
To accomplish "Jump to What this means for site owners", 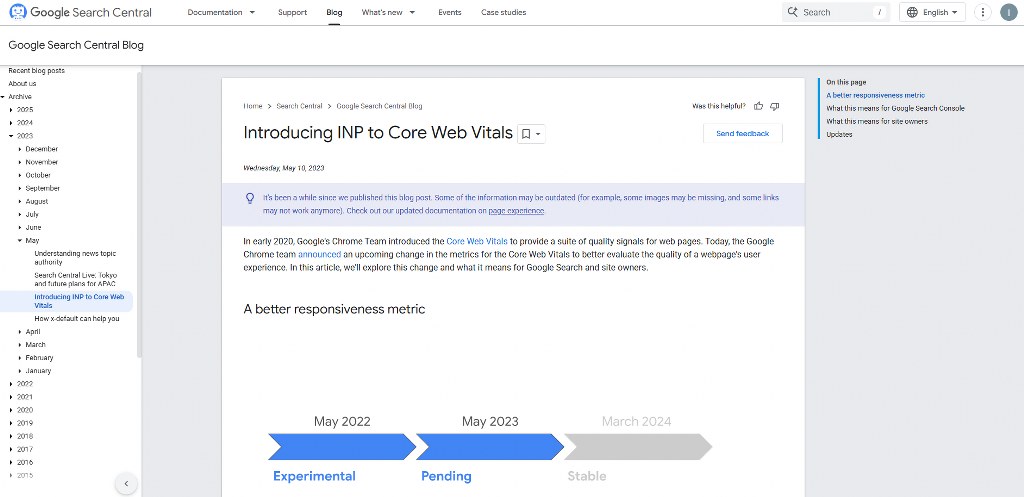I will point(876,121).
